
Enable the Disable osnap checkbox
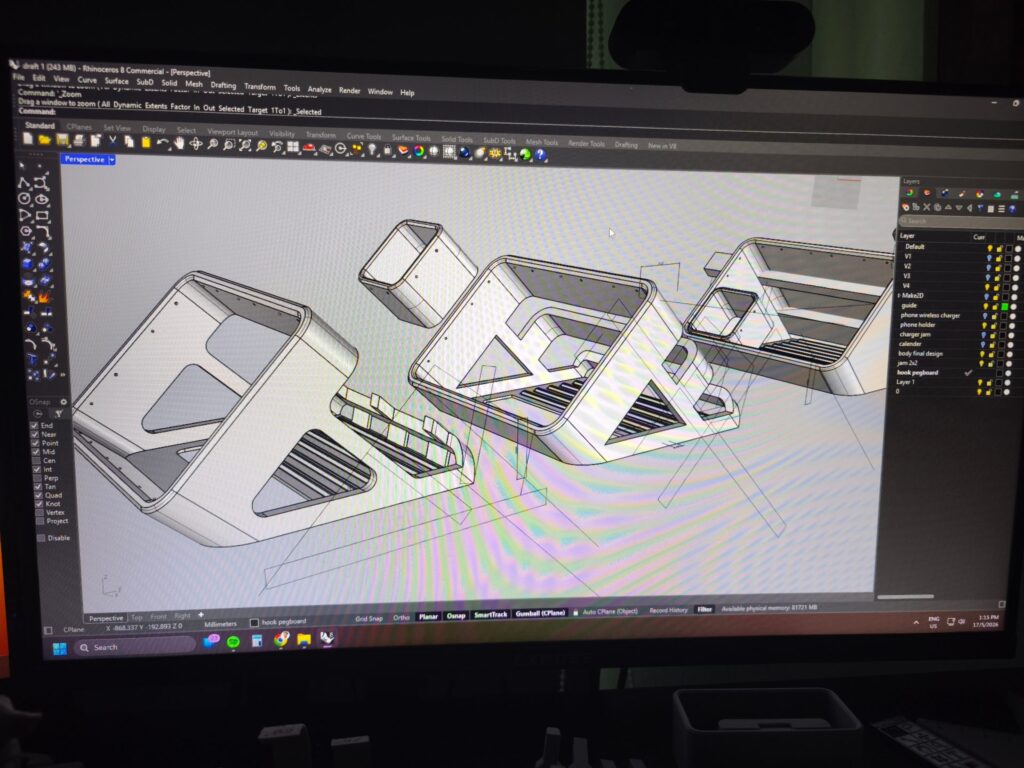click(41, 538)
